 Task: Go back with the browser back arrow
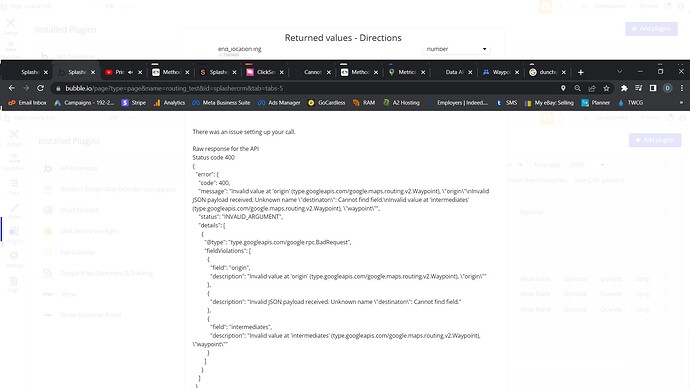coord(11,88)
